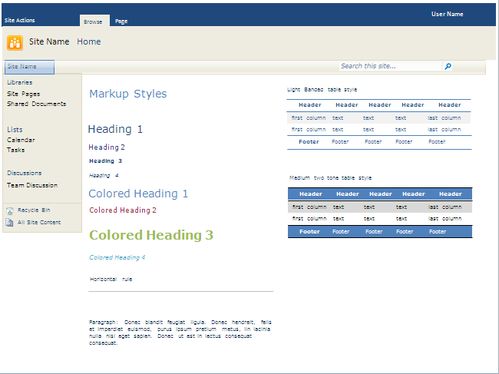
Task: Click Colored Heading 1 text
Action: pyautogui.click(x=138, y=194)
